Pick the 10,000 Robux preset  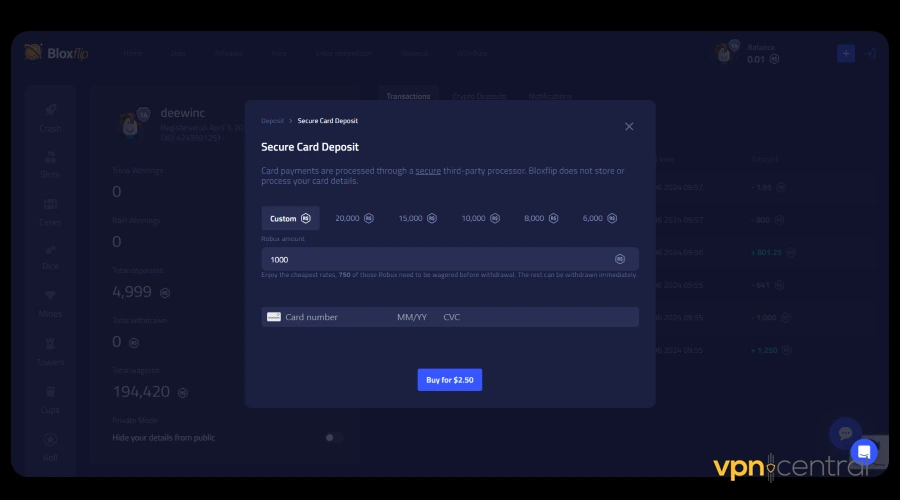click(x=480, y=218)
